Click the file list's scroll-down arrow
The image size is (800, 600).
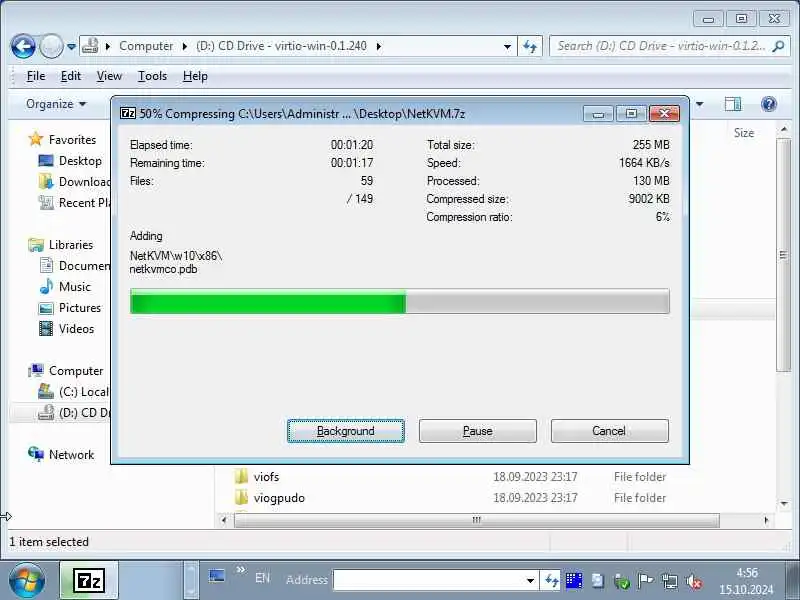tap(784, 504)
